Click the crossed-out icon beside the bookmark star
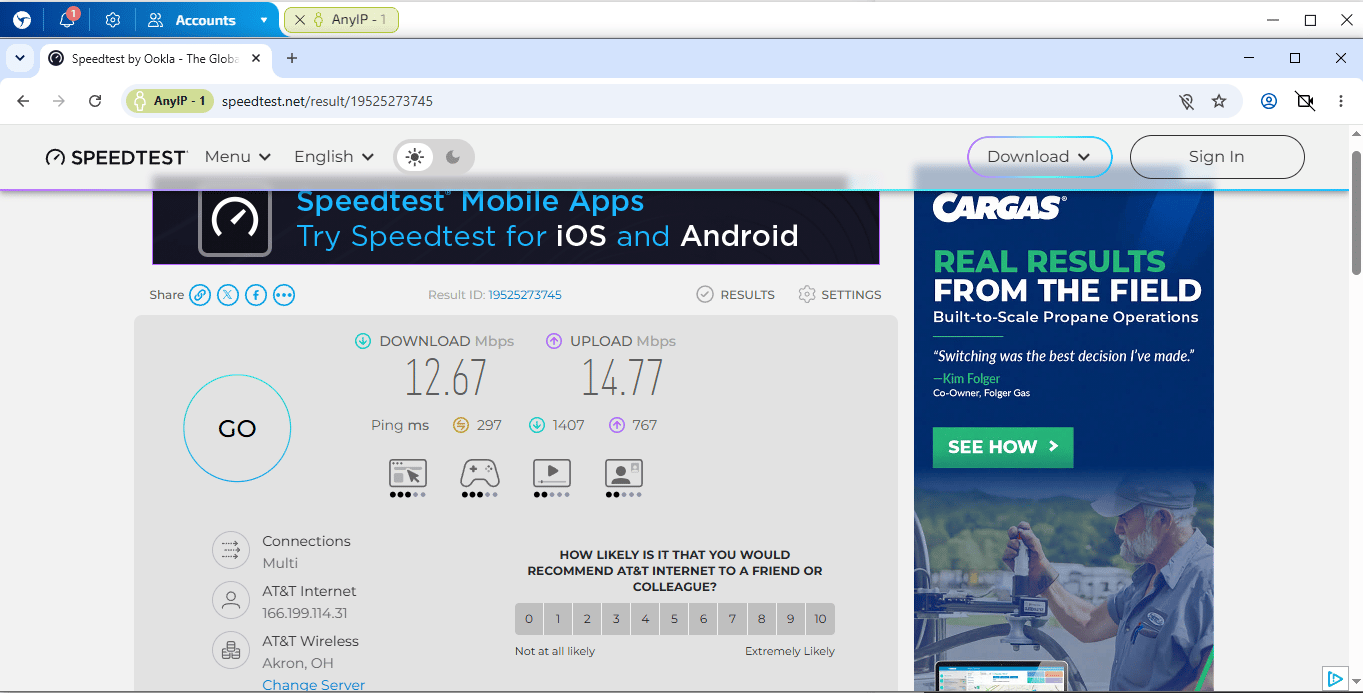1363x693 pixels. tap(1186, 101)
